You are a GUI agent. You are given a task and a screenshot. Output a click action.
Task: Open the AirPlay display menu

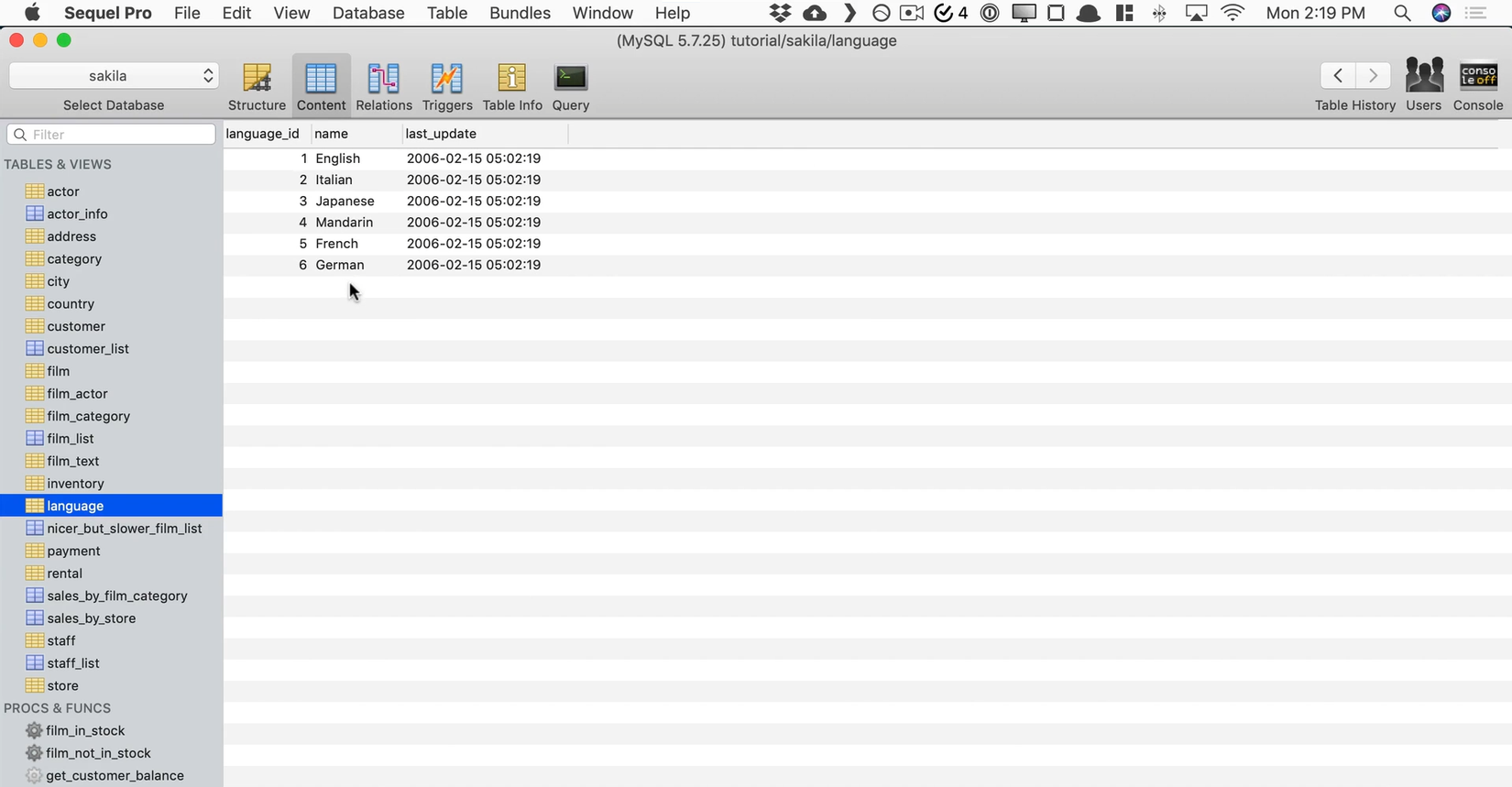click(1196, 13)
